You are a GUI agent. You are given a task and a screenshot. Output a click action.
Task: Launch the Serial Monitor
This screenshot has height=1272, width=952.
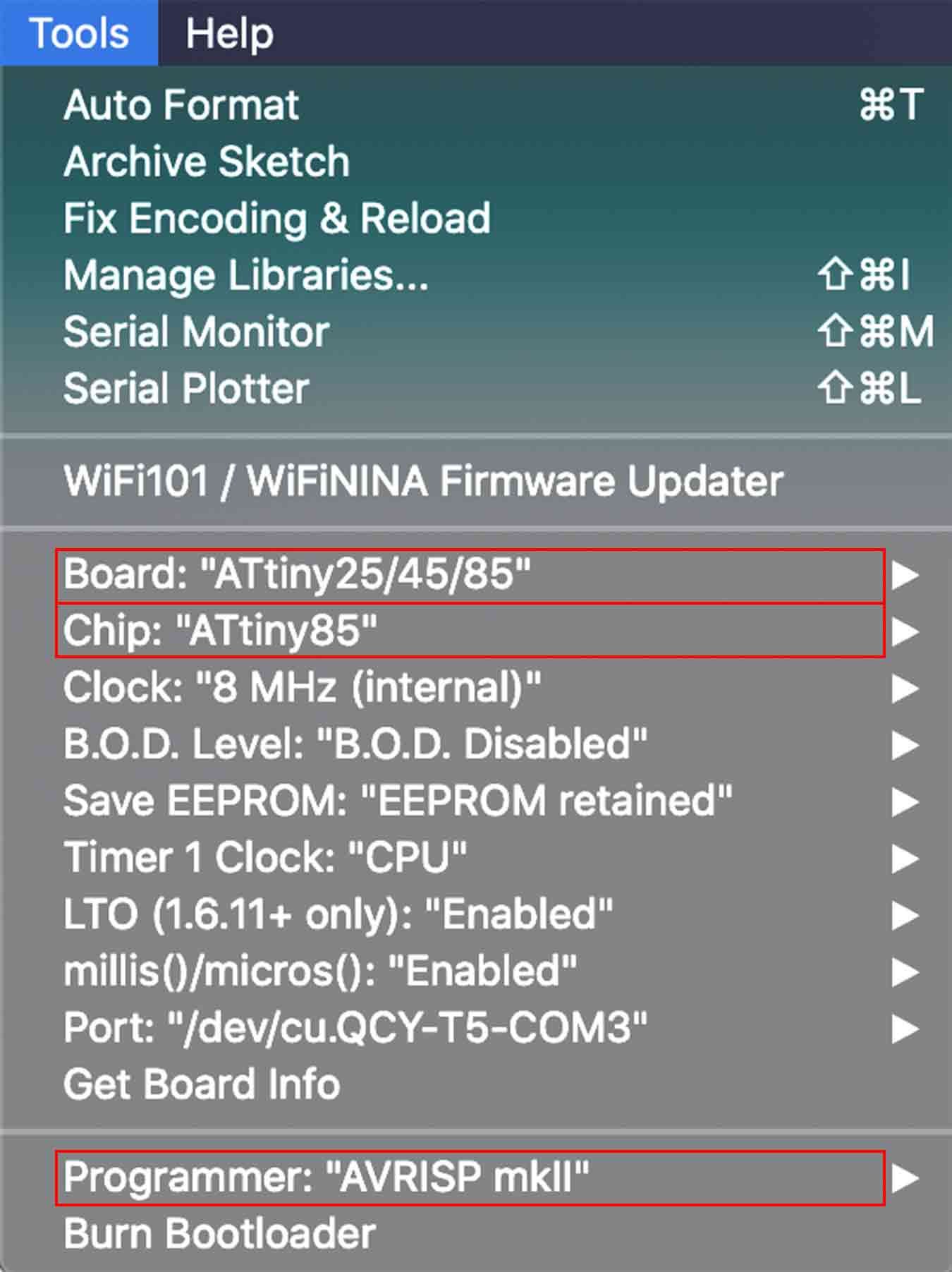pos(197,332)
